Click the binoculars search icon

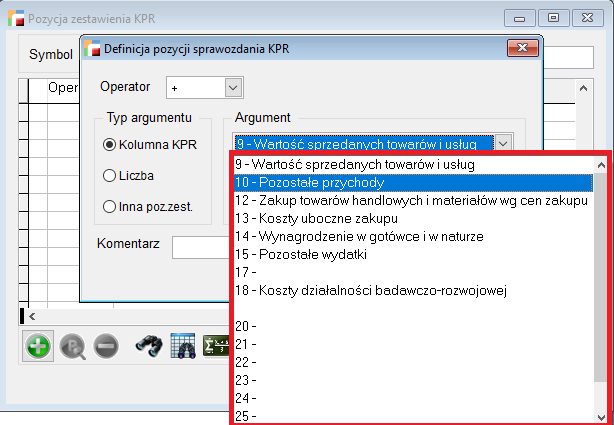pyautogui.click(x=149, y=346)
